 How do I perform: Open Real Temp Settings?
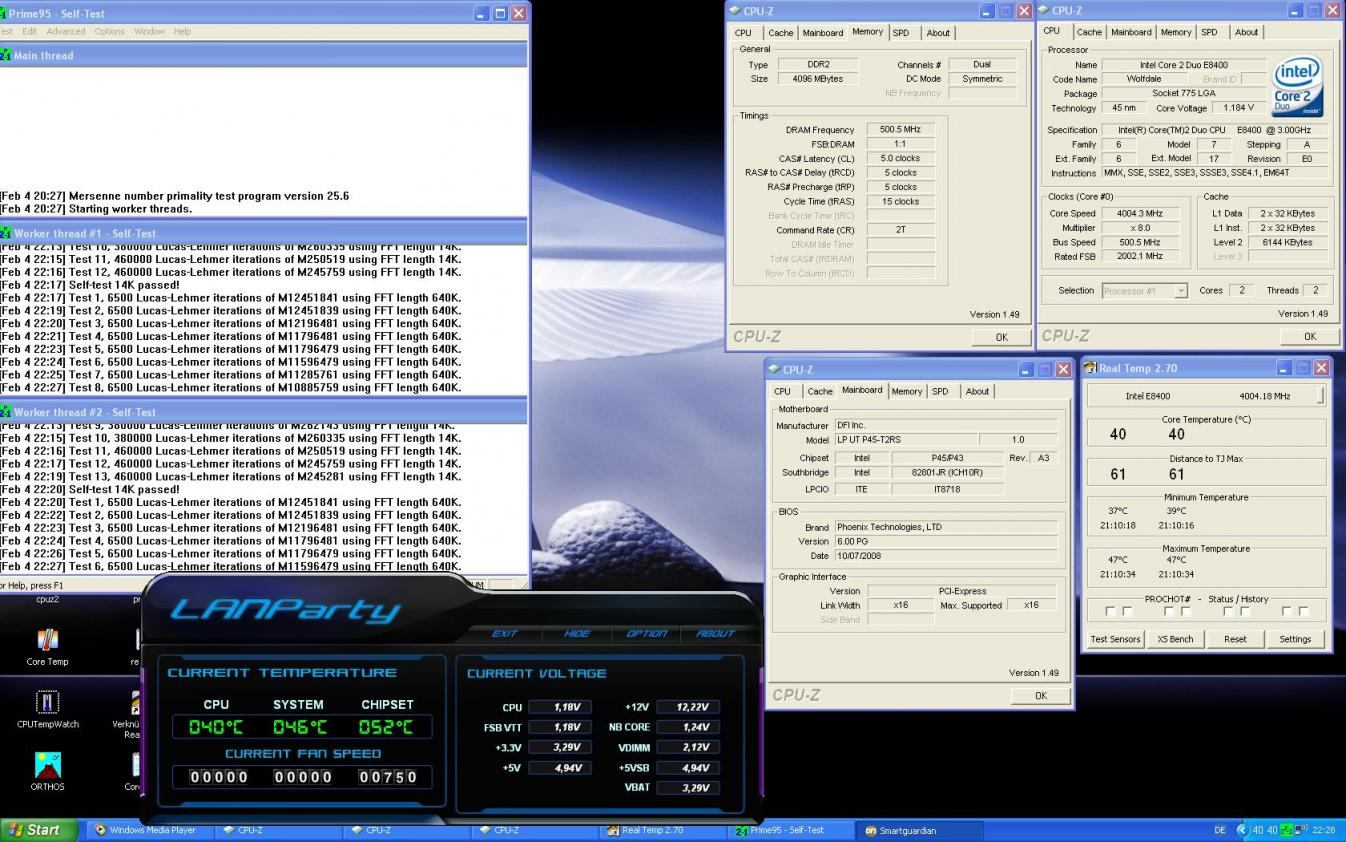(x=1295, y=639)
